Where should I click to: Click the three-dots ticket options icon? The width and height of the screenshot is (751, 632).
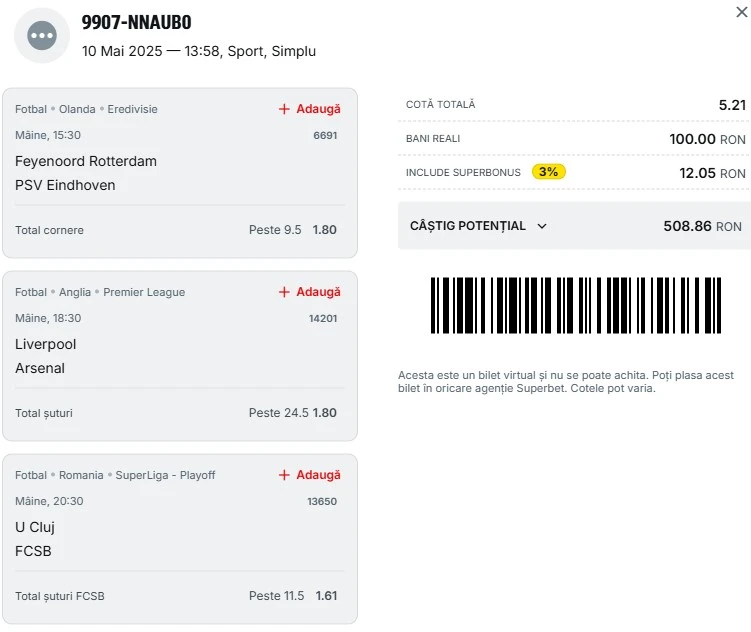tap(42, 35)
